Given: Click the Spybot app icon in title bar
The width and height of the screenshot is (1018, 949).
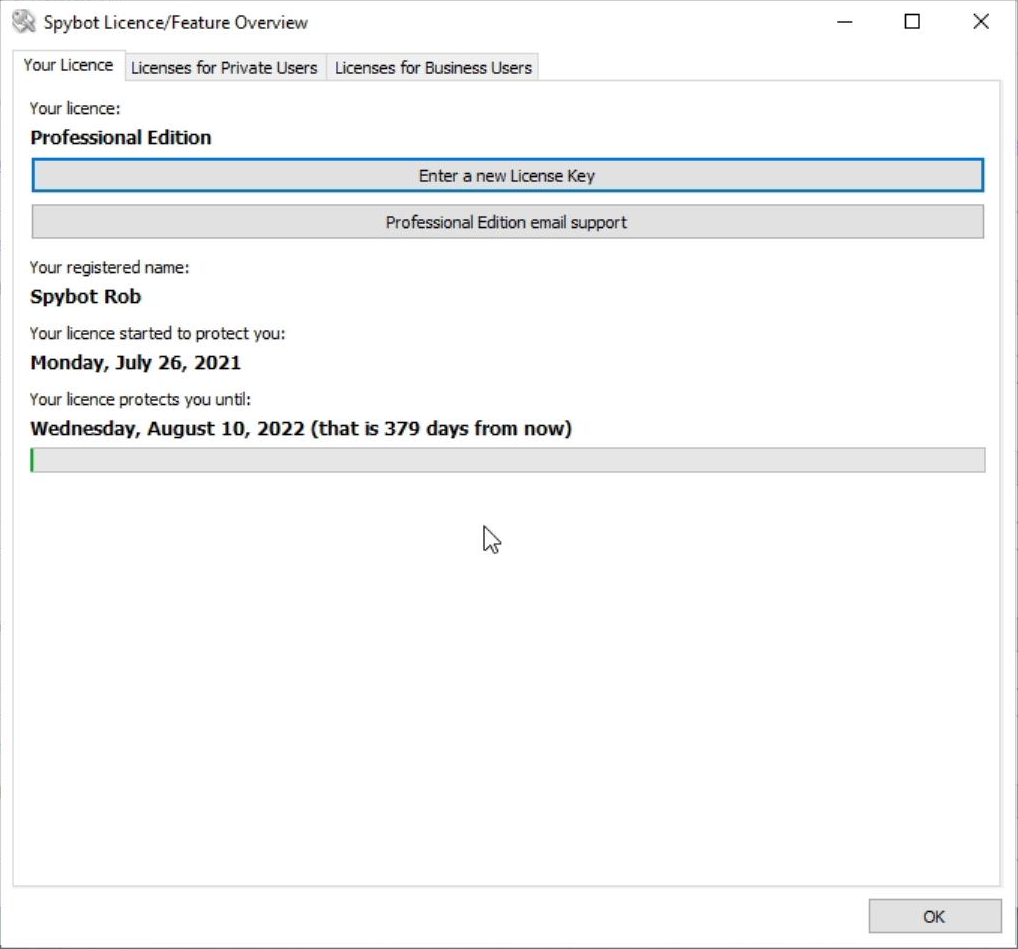Looking at the screenshot, I should 24,21.
